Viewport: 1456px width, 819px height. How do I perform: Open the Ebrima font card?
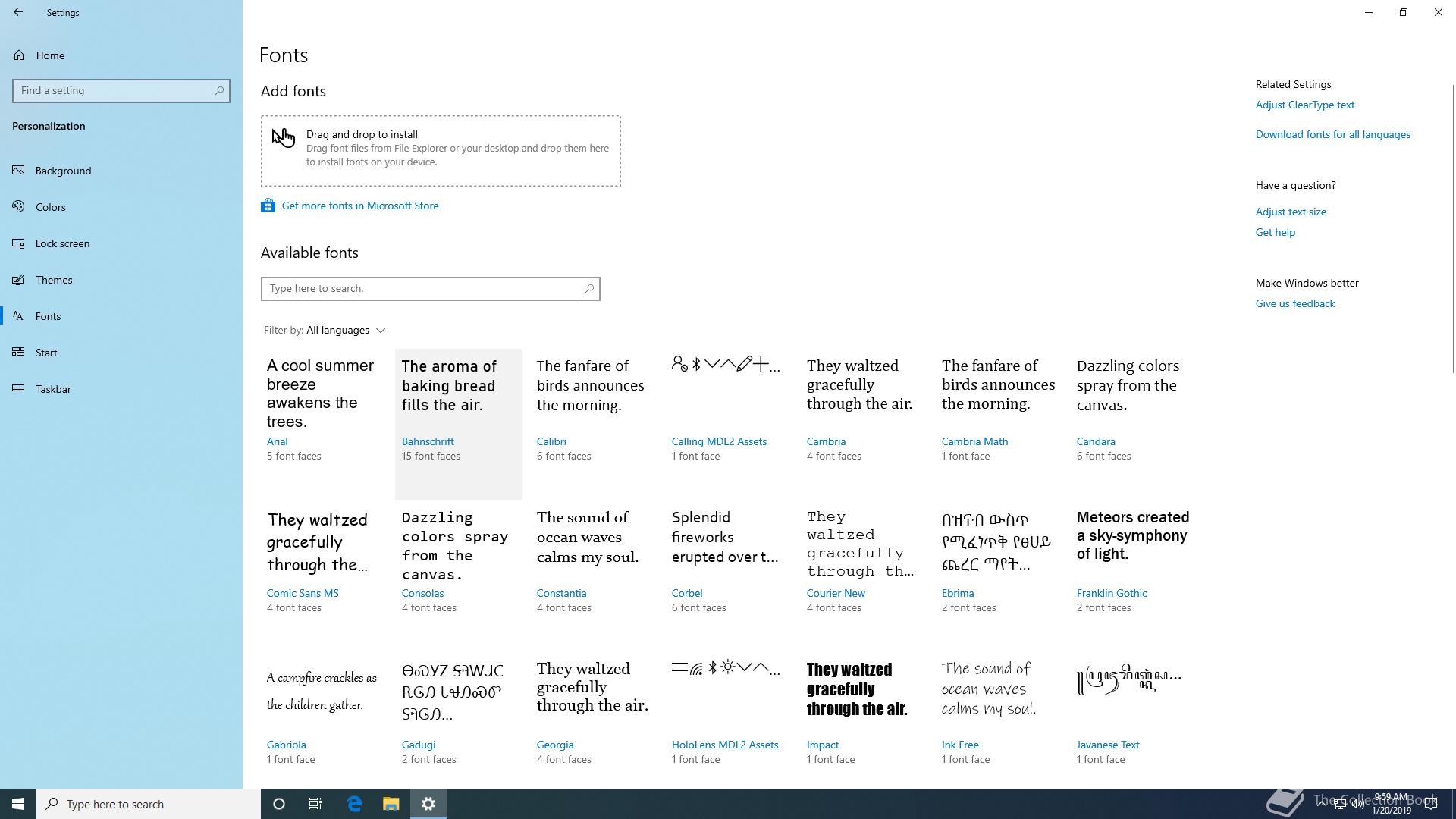click(x=998, y=576)
